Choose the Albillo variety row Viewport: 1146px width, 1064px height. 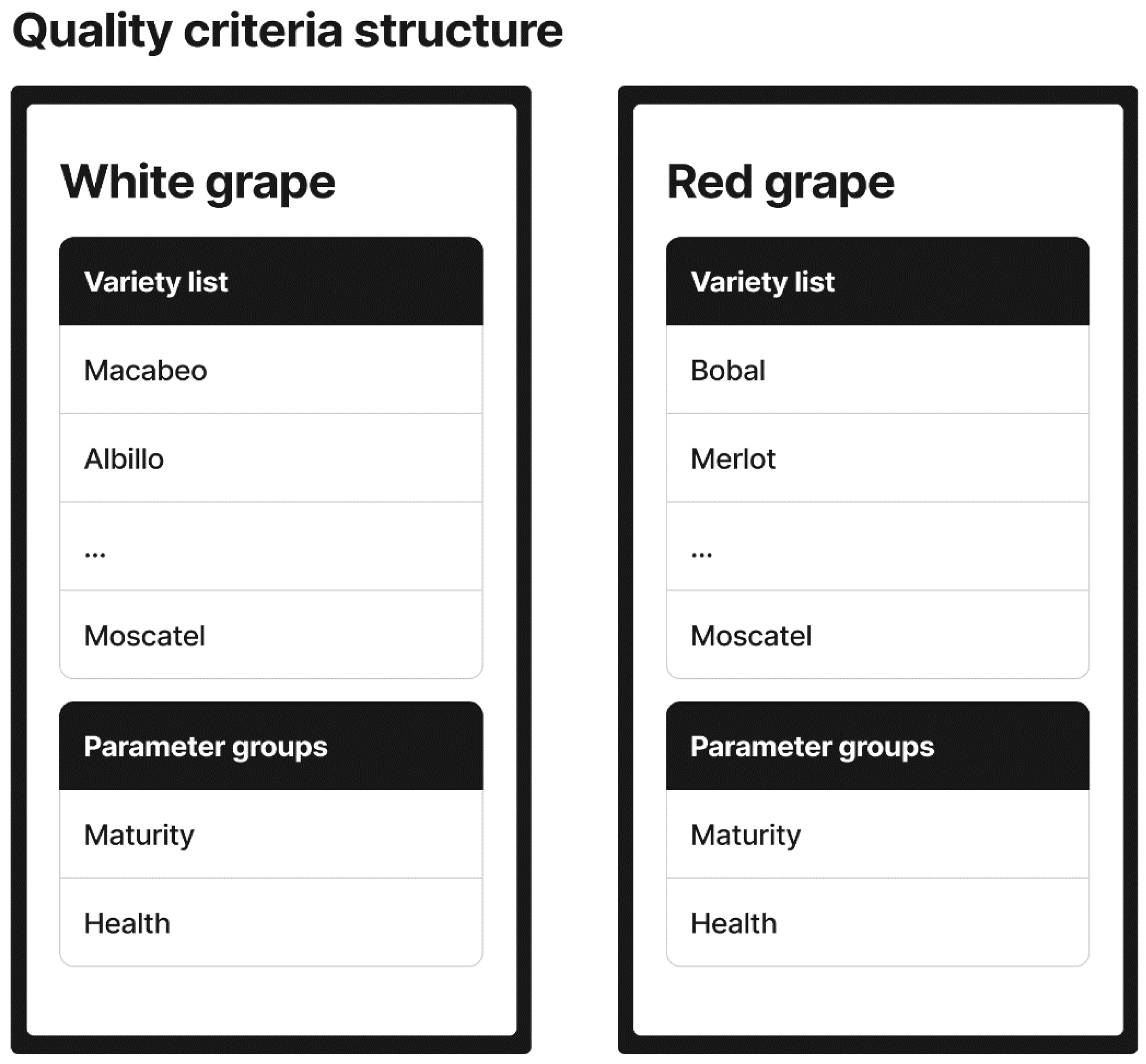[271, 459]
